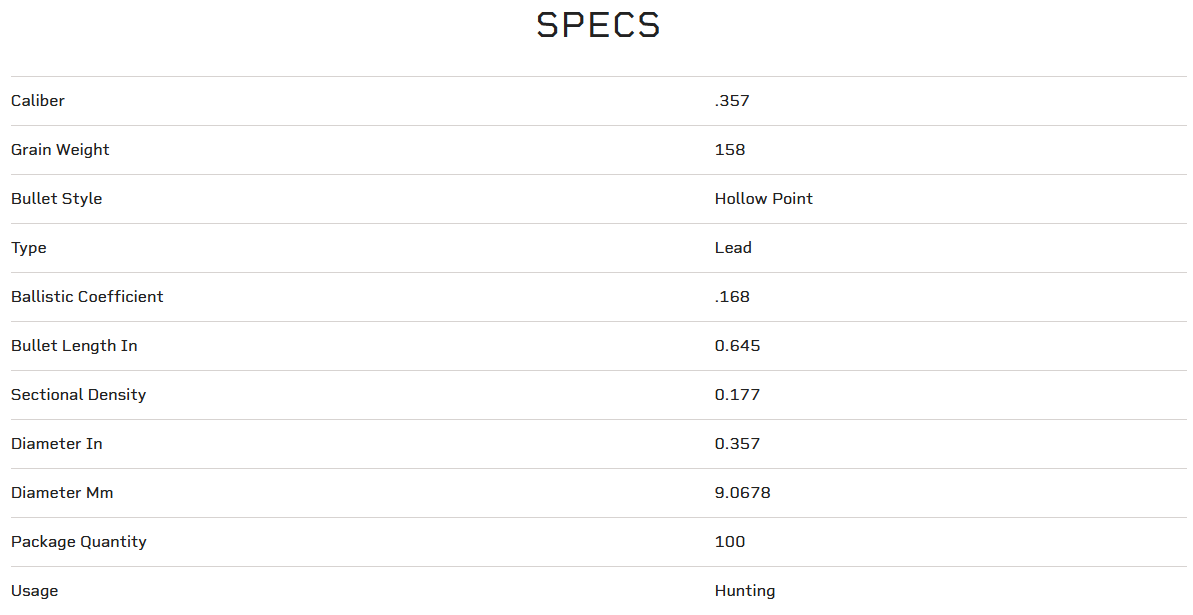The height and width of the screenshot is (615, 1193).
Task: Click the Caliber label
Action: coord(38,101)
